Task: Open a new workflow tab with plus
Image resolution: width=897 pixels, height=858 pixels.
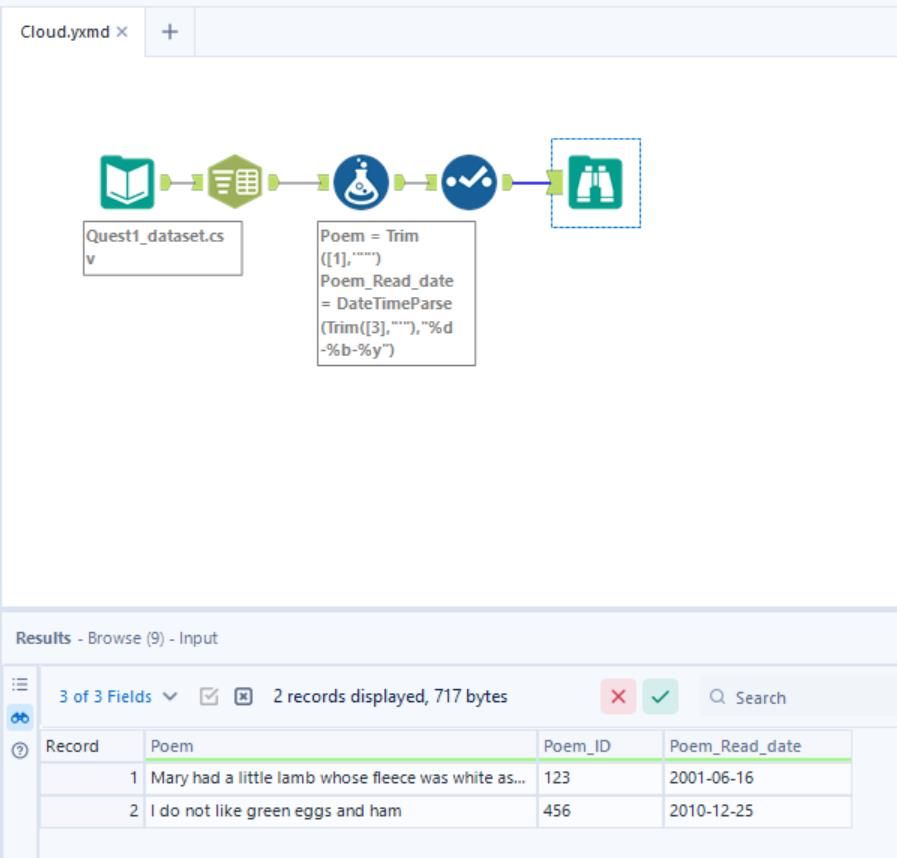Action: click(170, 32)
